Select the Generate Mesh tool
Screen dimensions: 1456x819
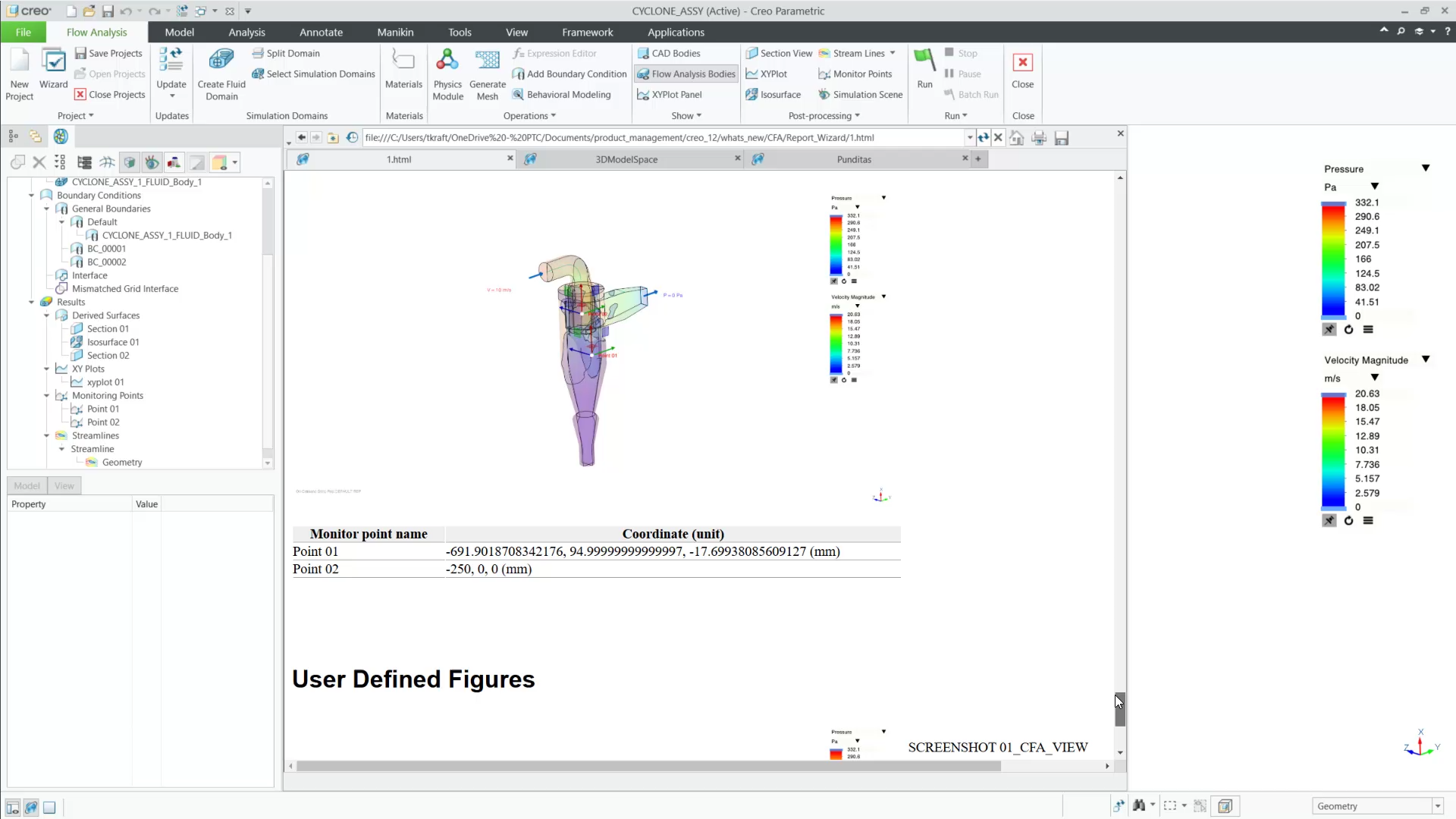pyautogui.click(x=488, y=72)
